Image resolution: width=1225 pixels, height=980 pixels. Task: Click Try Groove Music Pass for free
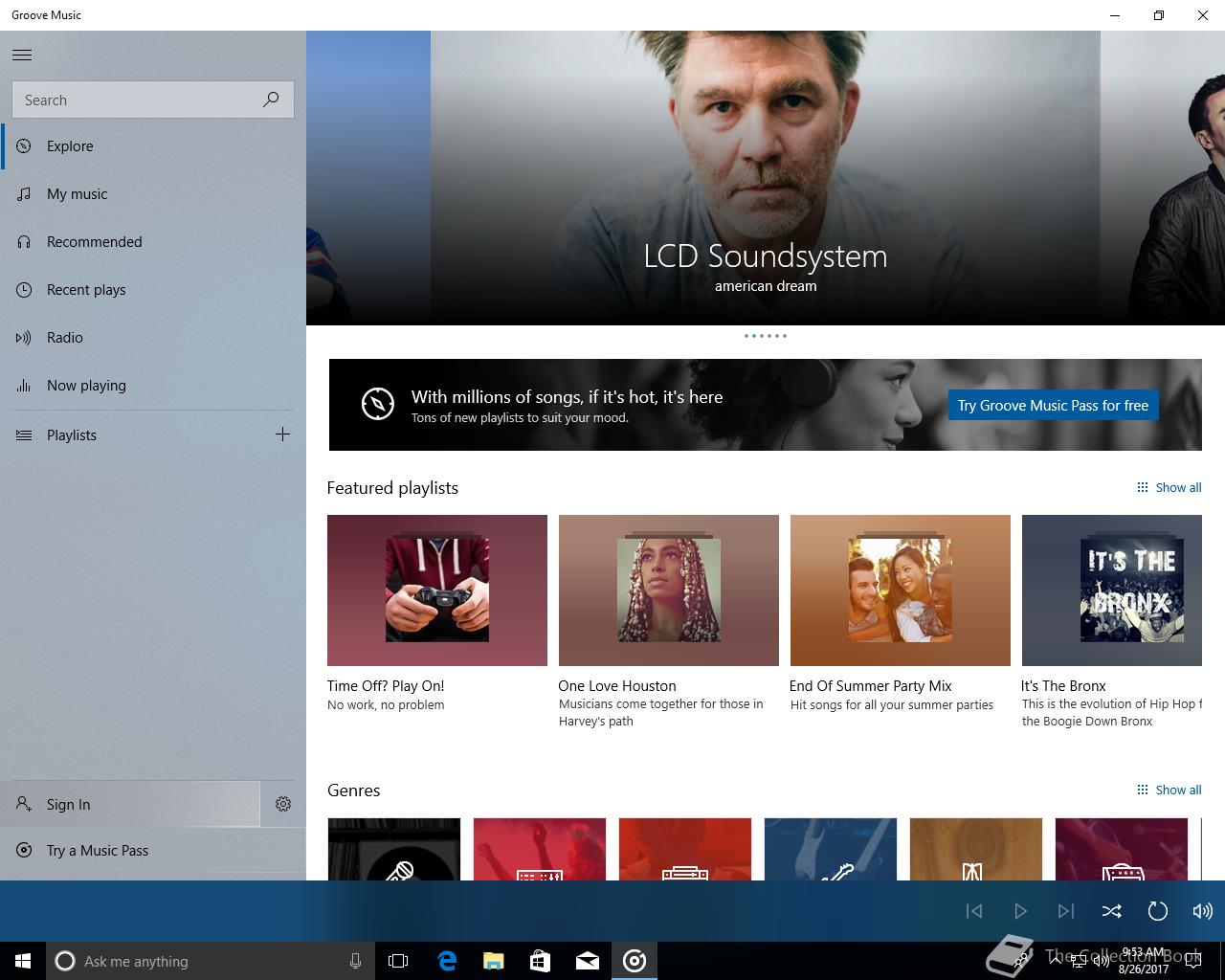[1053, 406]
